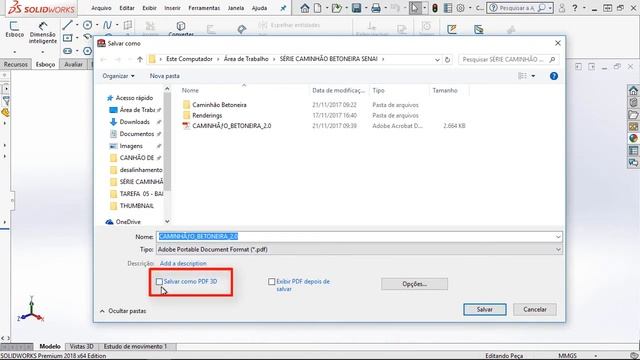
Task: Open SolidWorks Options gear icon
Action: point(460,8)
